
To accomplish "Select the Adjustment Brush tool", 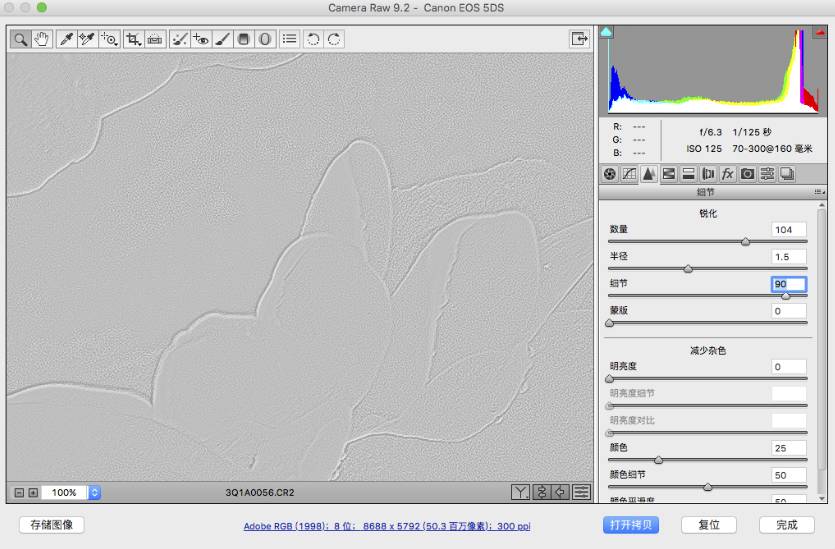I will [223, 39].
